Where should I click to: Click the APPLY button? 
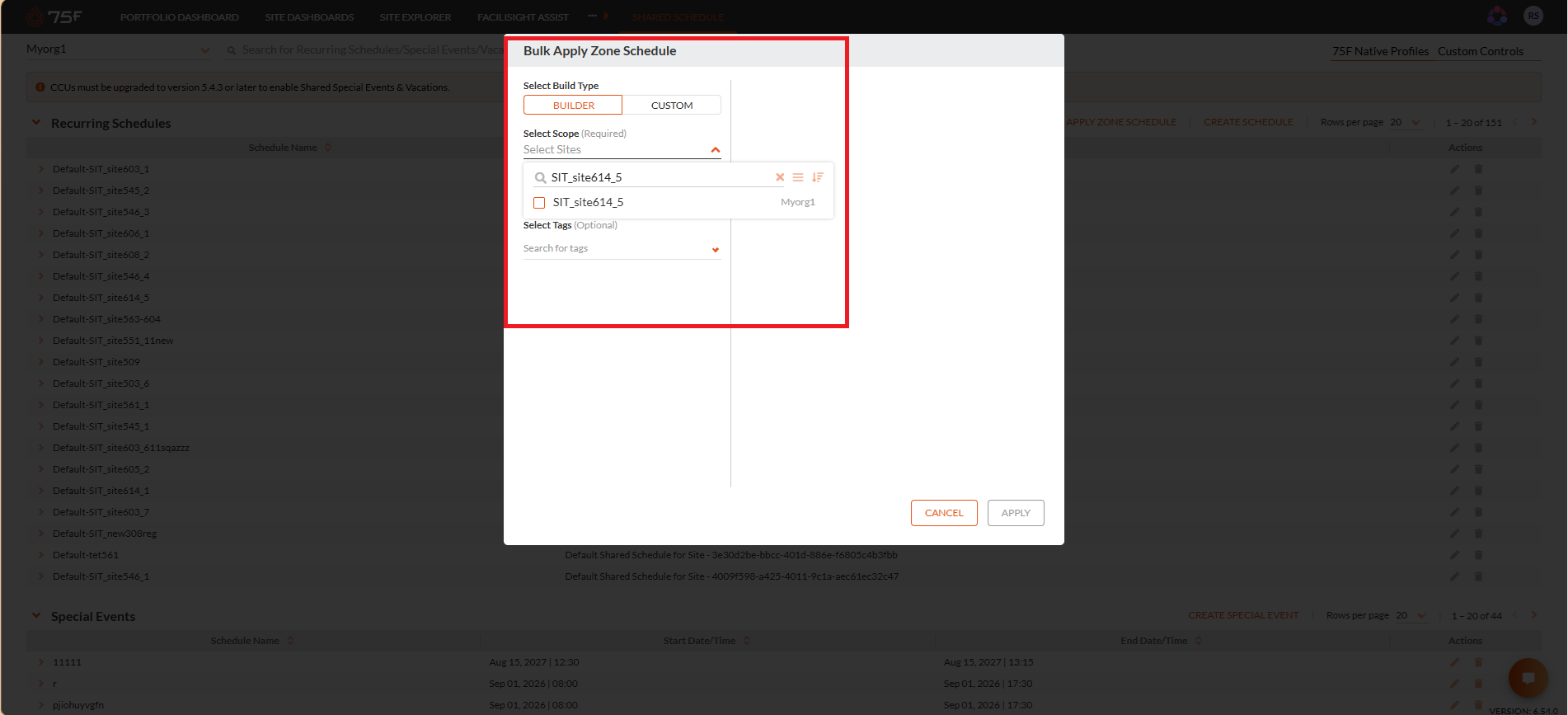(1016, 513)
